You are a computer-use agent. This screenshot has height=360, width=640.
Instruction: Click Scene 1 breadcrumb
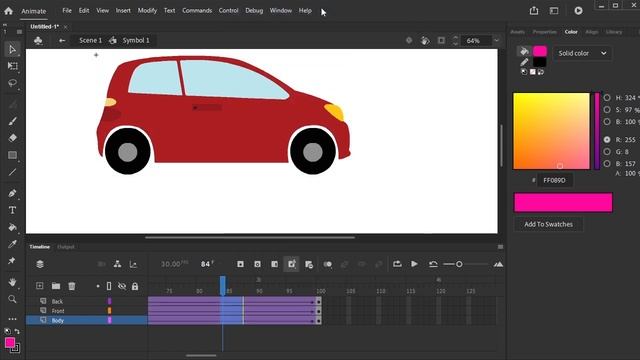[91, 40]
